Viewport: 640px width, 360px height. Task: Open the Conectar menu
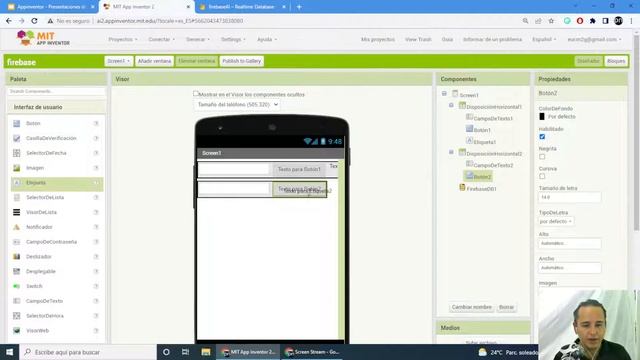[x=161, y=40]
